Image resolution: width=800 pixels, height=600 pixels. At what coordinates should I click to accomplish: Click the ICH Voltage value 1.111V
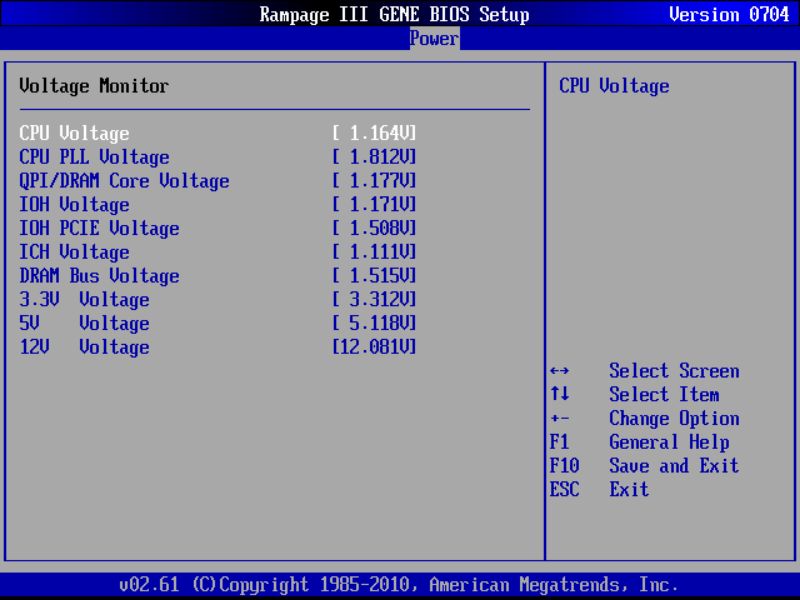coord(374,252)
